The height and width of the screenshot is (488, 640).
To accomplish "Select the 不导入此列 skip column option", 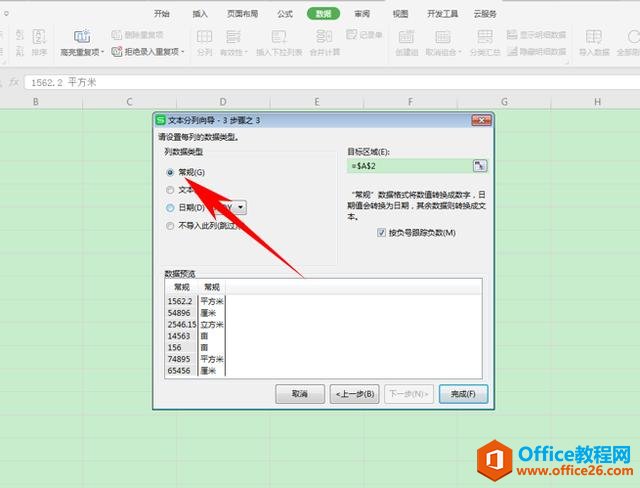I will [x=170, y=226].
